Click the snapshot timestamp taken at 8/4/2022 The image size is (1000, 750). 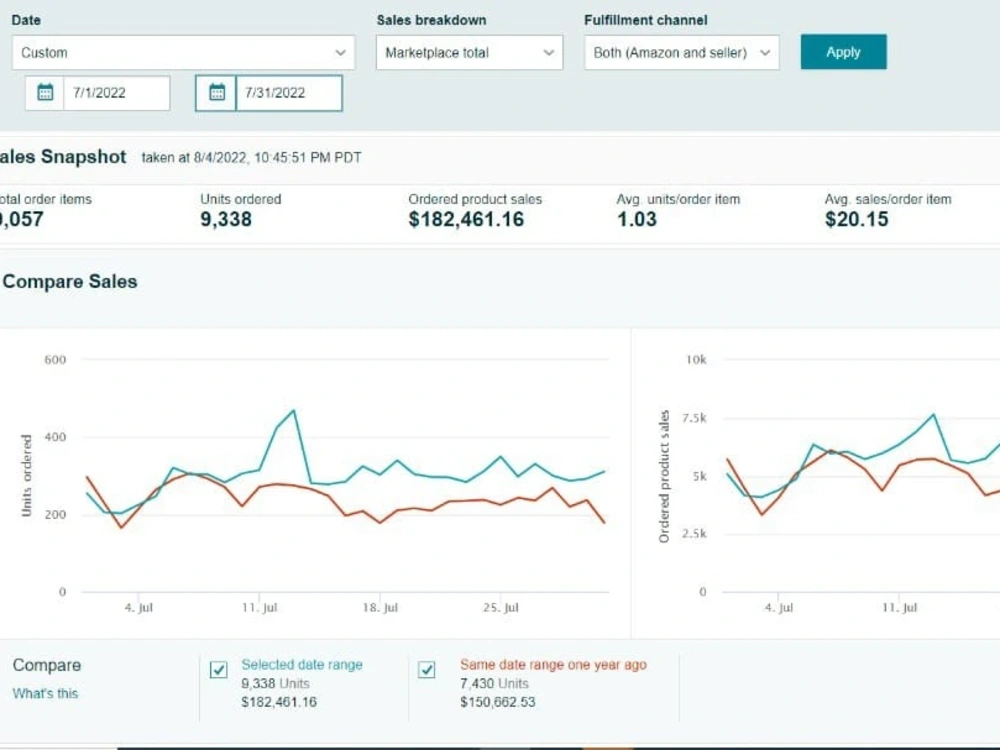[x=251, y=158]
